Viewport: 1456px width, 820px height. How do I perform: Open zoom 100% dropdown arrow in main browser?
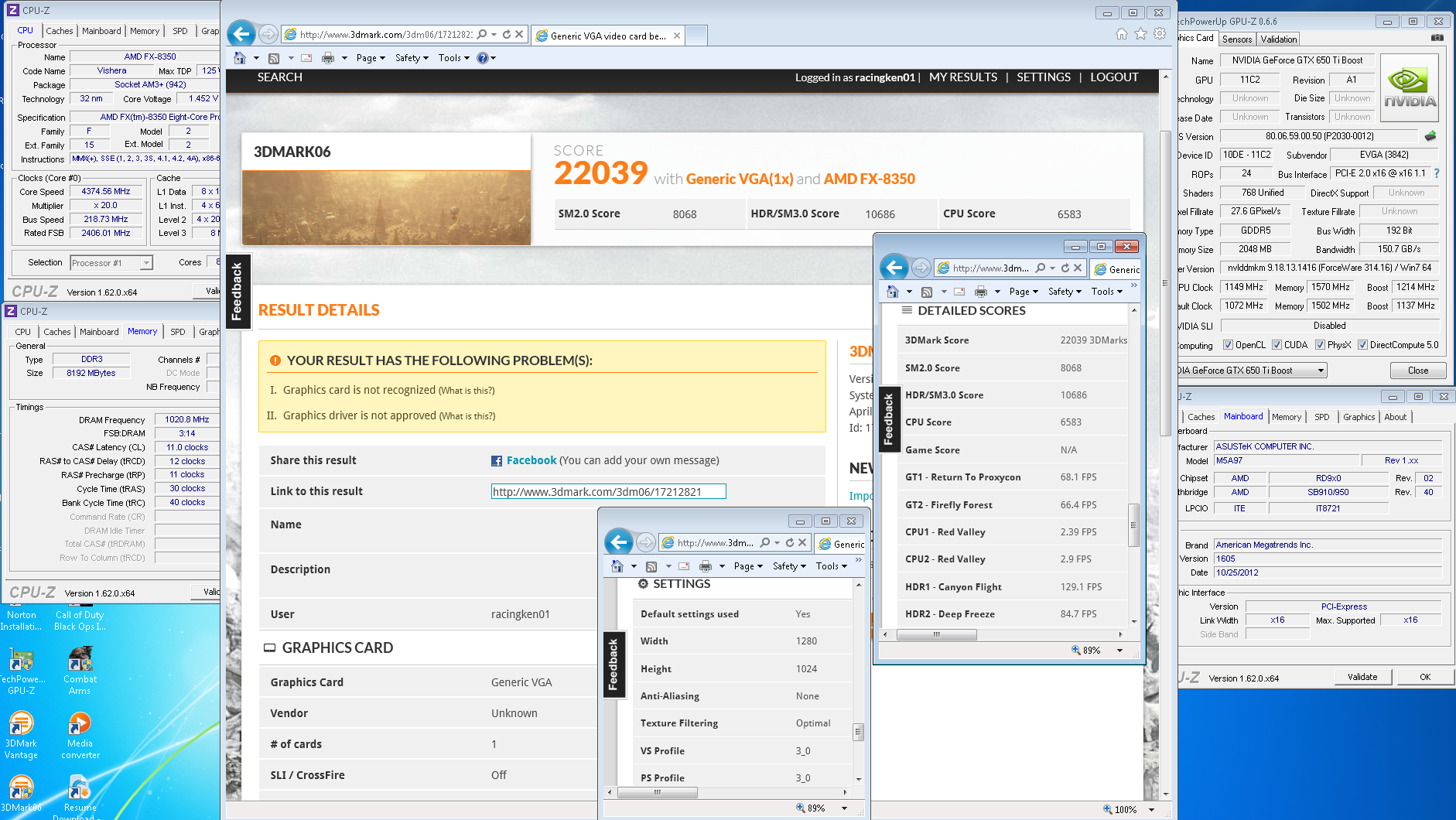[1151, 810]
